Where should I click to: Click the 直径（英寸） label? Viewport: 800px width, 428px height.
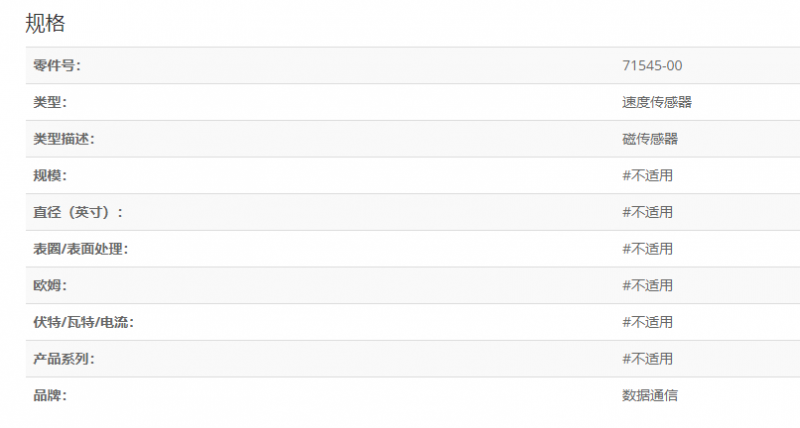click(x=78, y=212)
